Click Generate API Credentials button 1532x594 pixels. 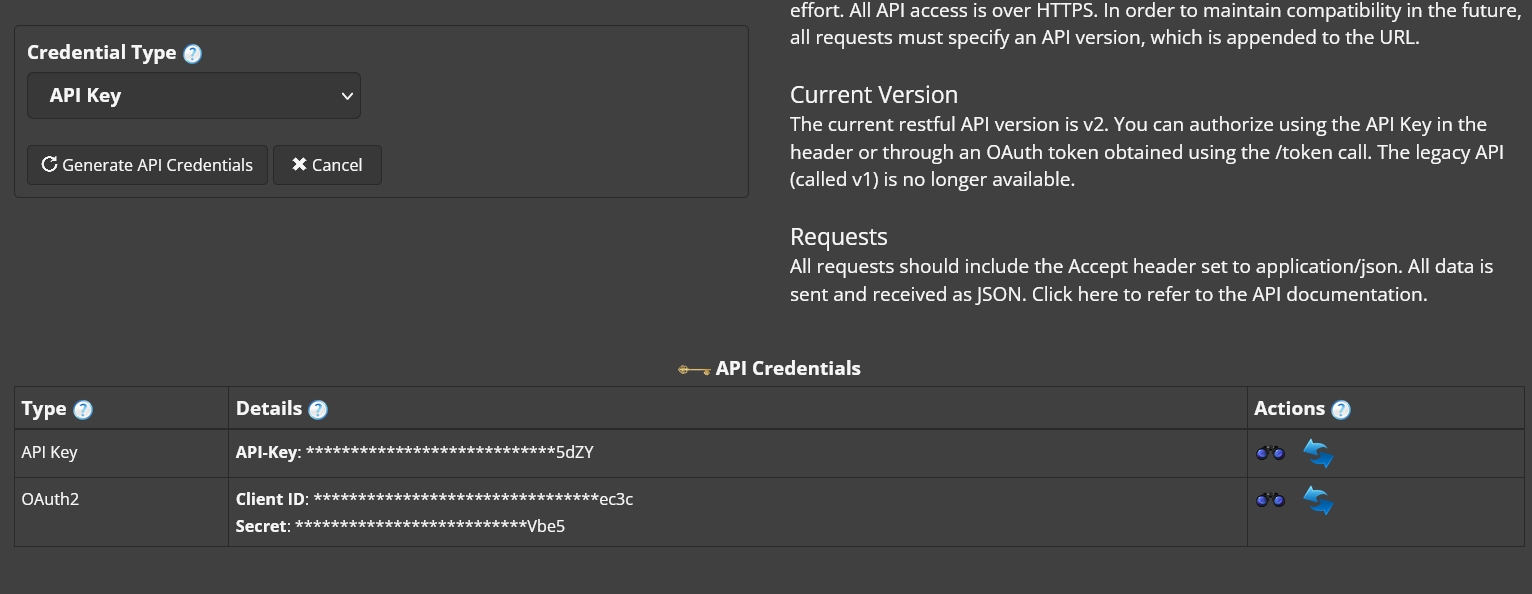(147, 165)
